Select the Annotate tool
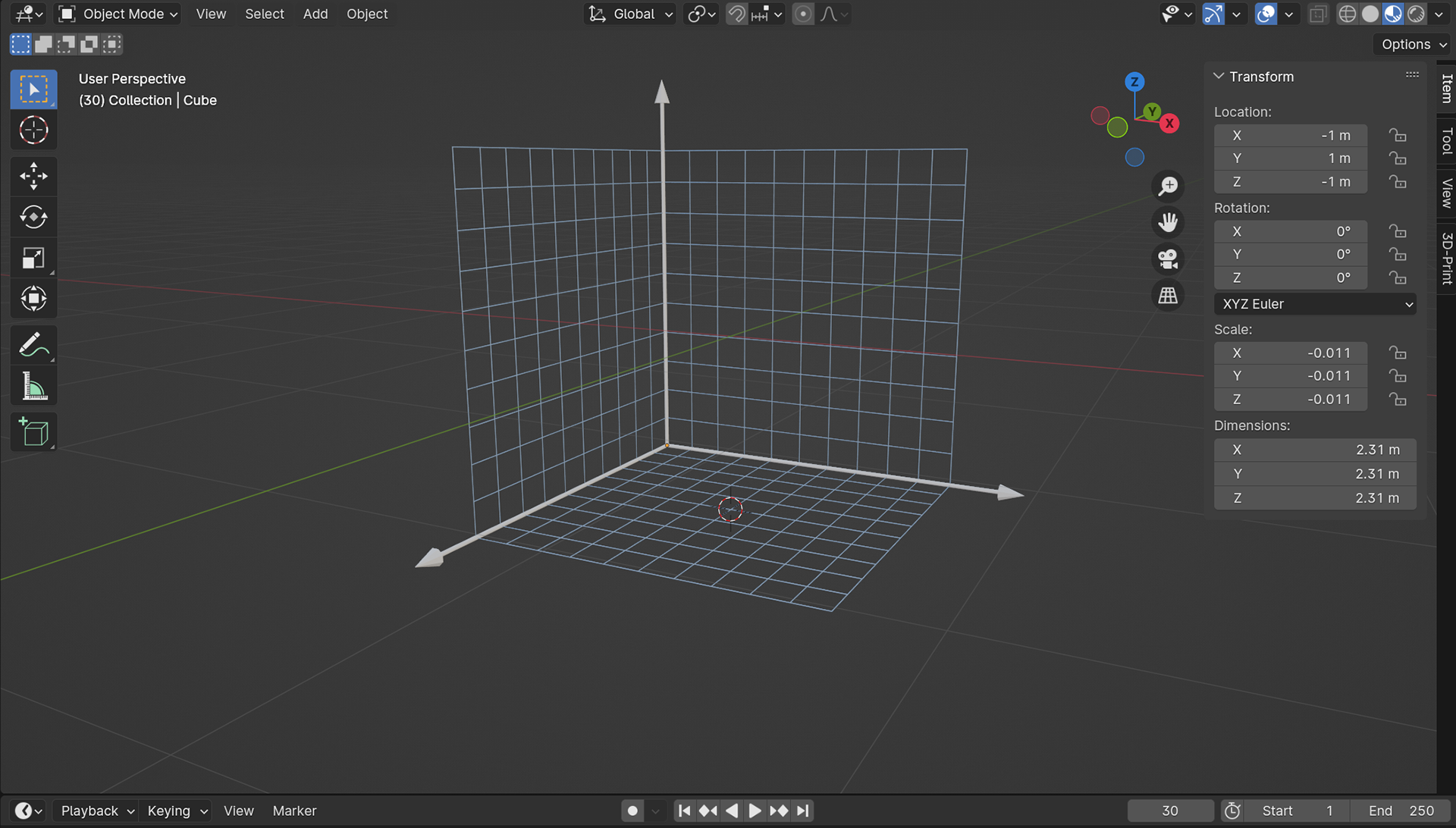Screen dimensions: 1456x828 [x=33, y=345]
